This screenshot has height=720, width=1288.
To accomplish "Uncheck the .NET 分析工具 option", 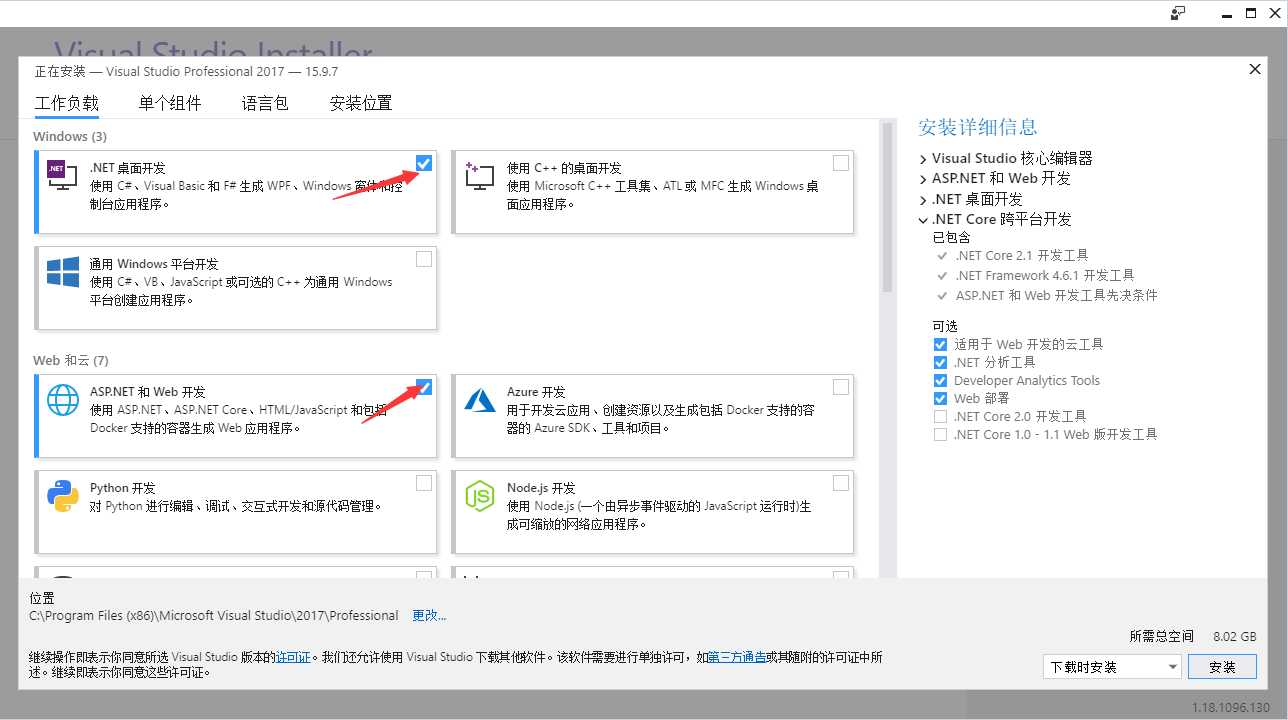I will (x=940, y=362).
